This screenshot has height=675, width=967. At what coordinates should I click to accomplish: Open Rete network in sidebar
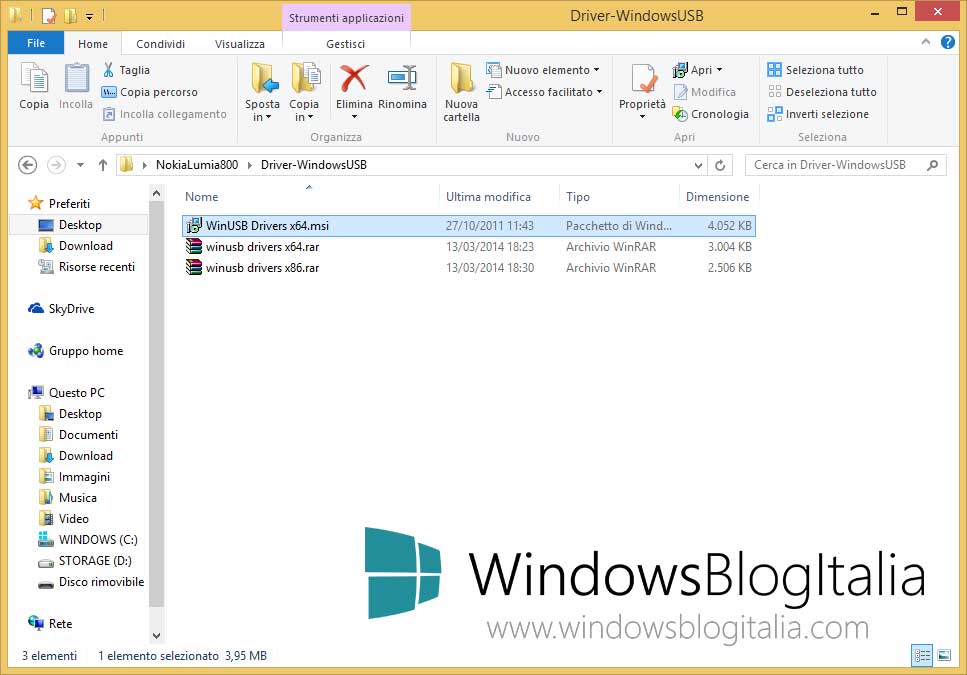pyautogui.click(x=50, y=623)
